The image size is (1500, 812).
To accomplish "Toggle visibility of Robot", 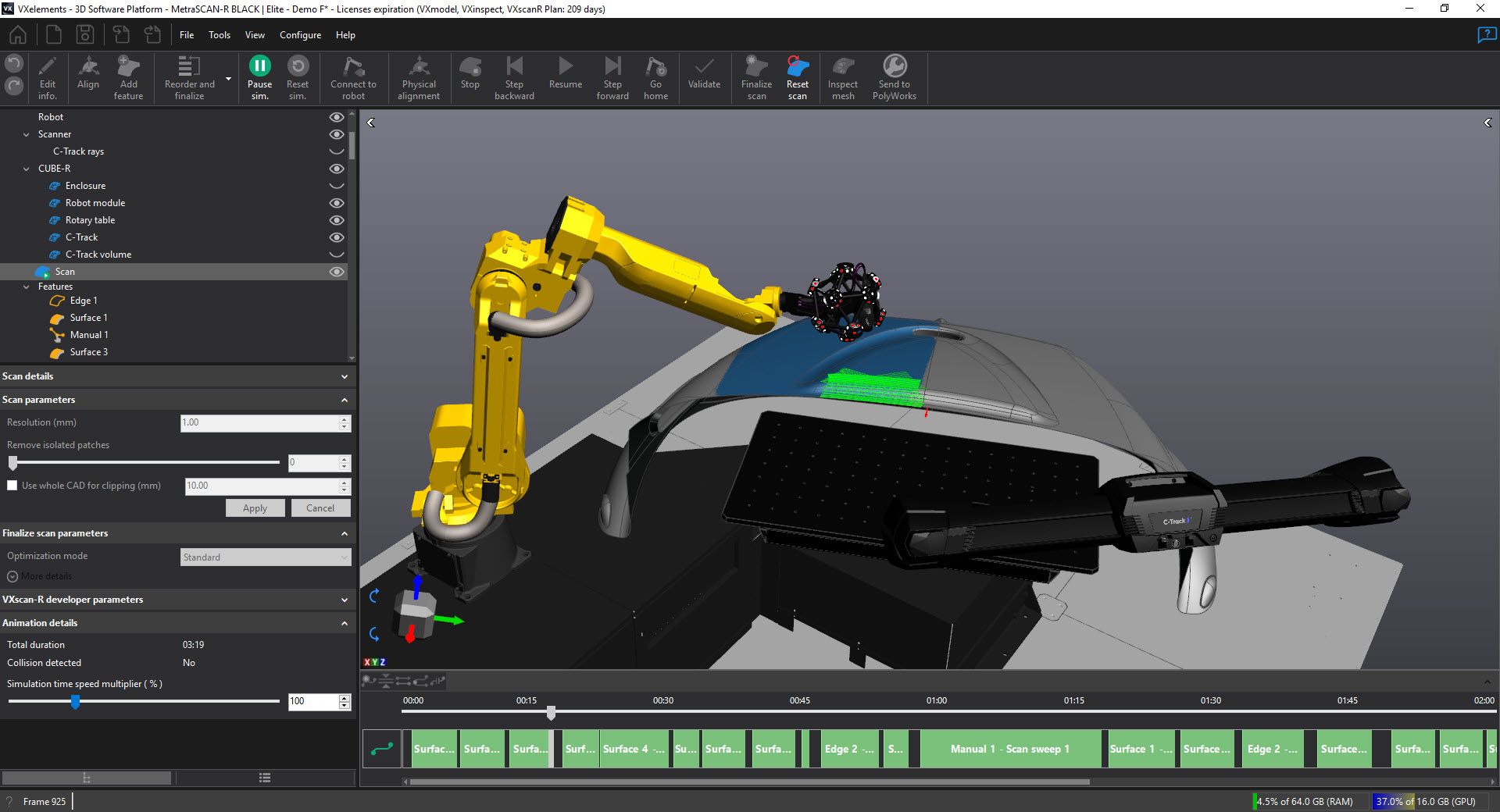I will click(x=337, y=117).
